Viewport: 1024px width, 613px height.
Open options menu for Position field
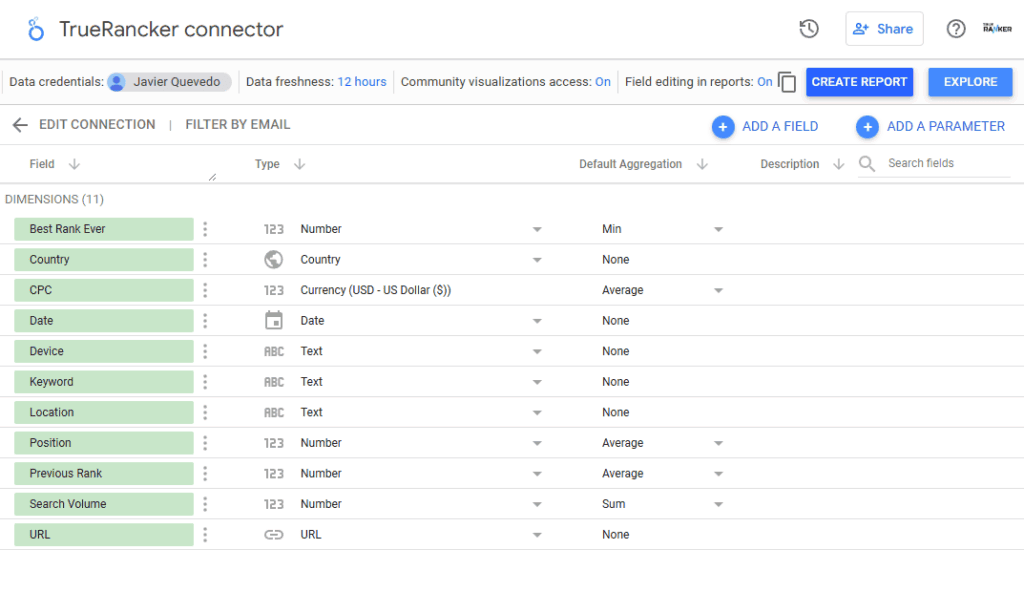[x=205, y=443]
